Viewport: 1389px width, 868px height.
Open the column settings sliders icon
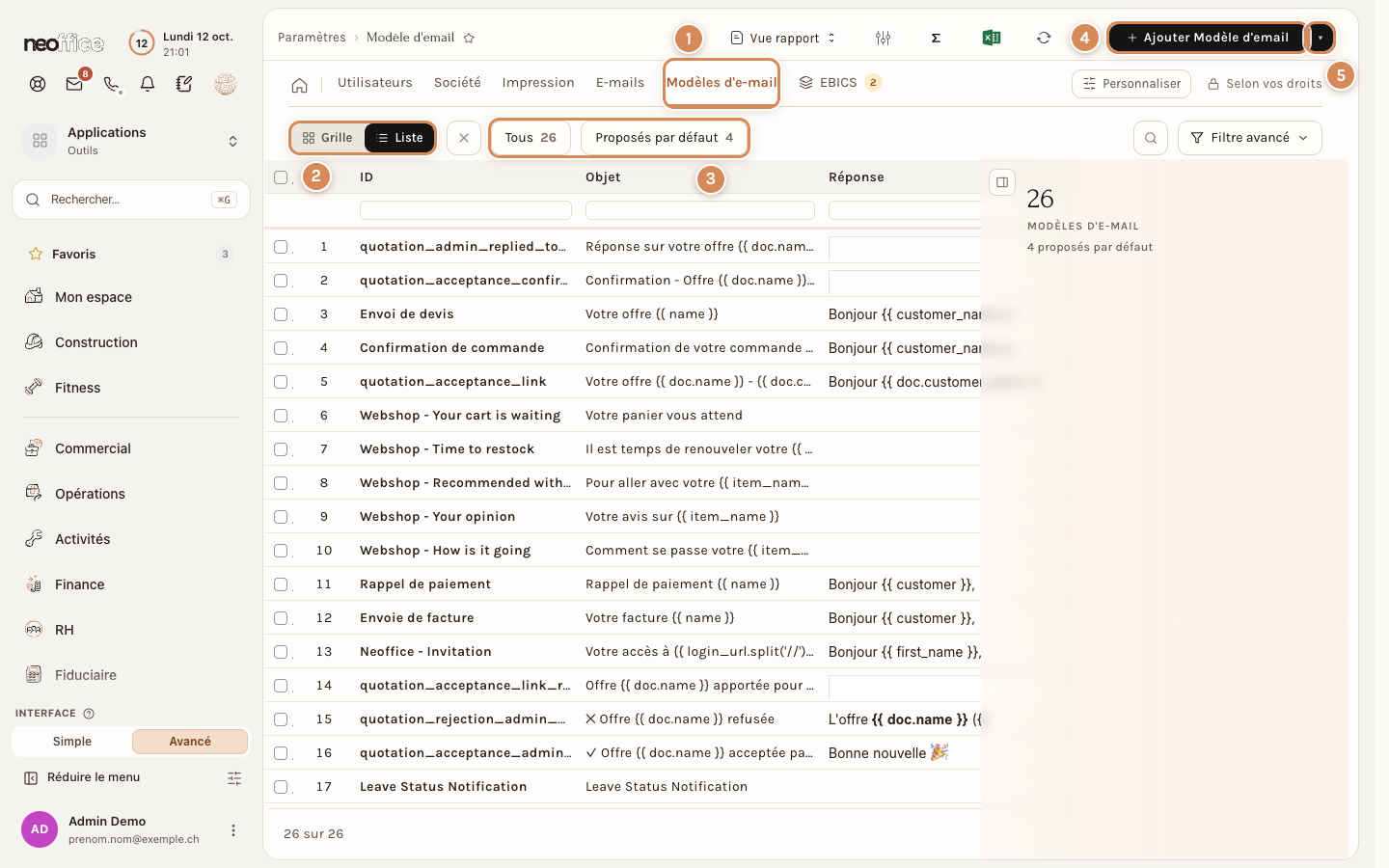click(883, 38)
